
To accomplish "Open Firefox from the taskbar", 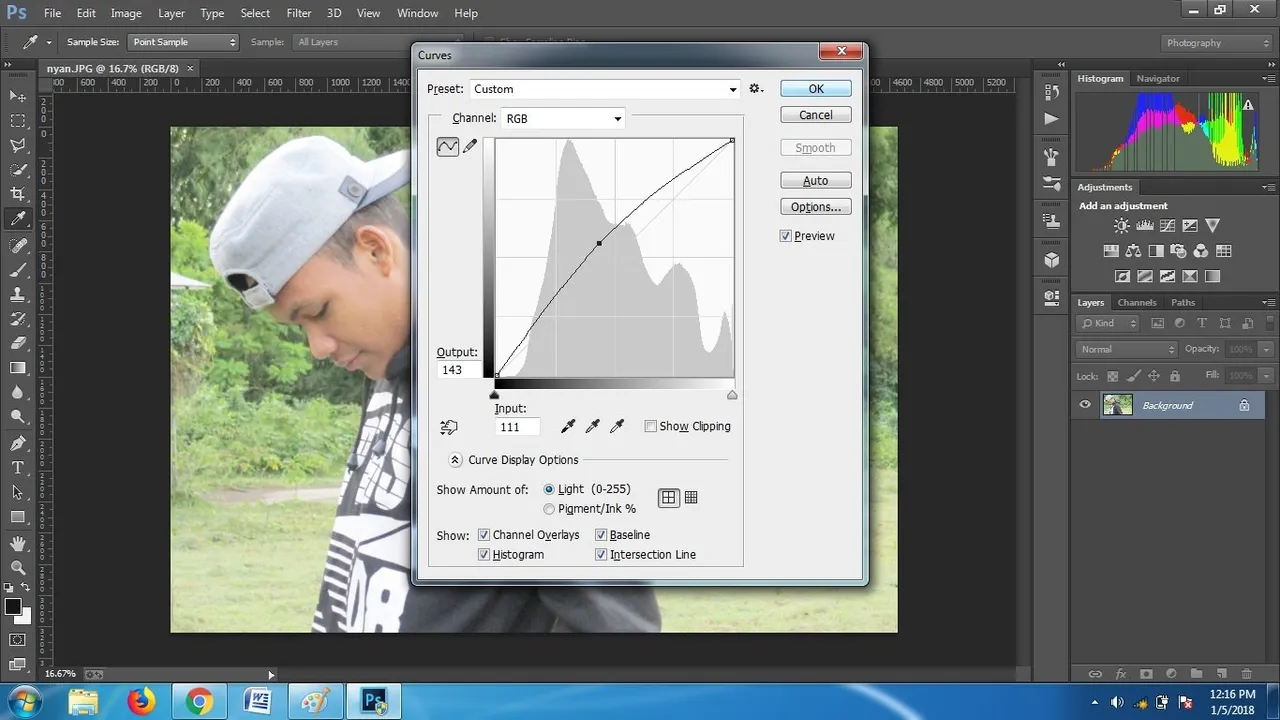I will 141,702.
